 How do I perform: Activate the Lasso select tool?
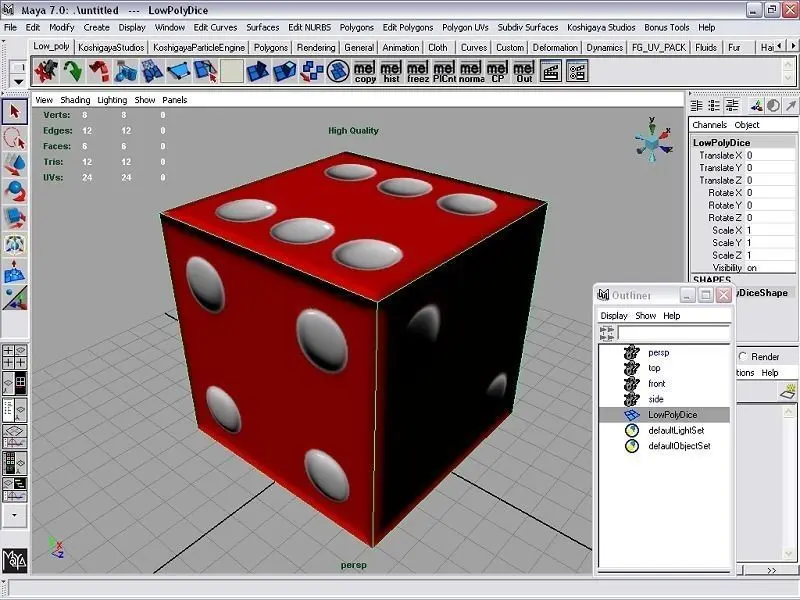tap(14, 138)
